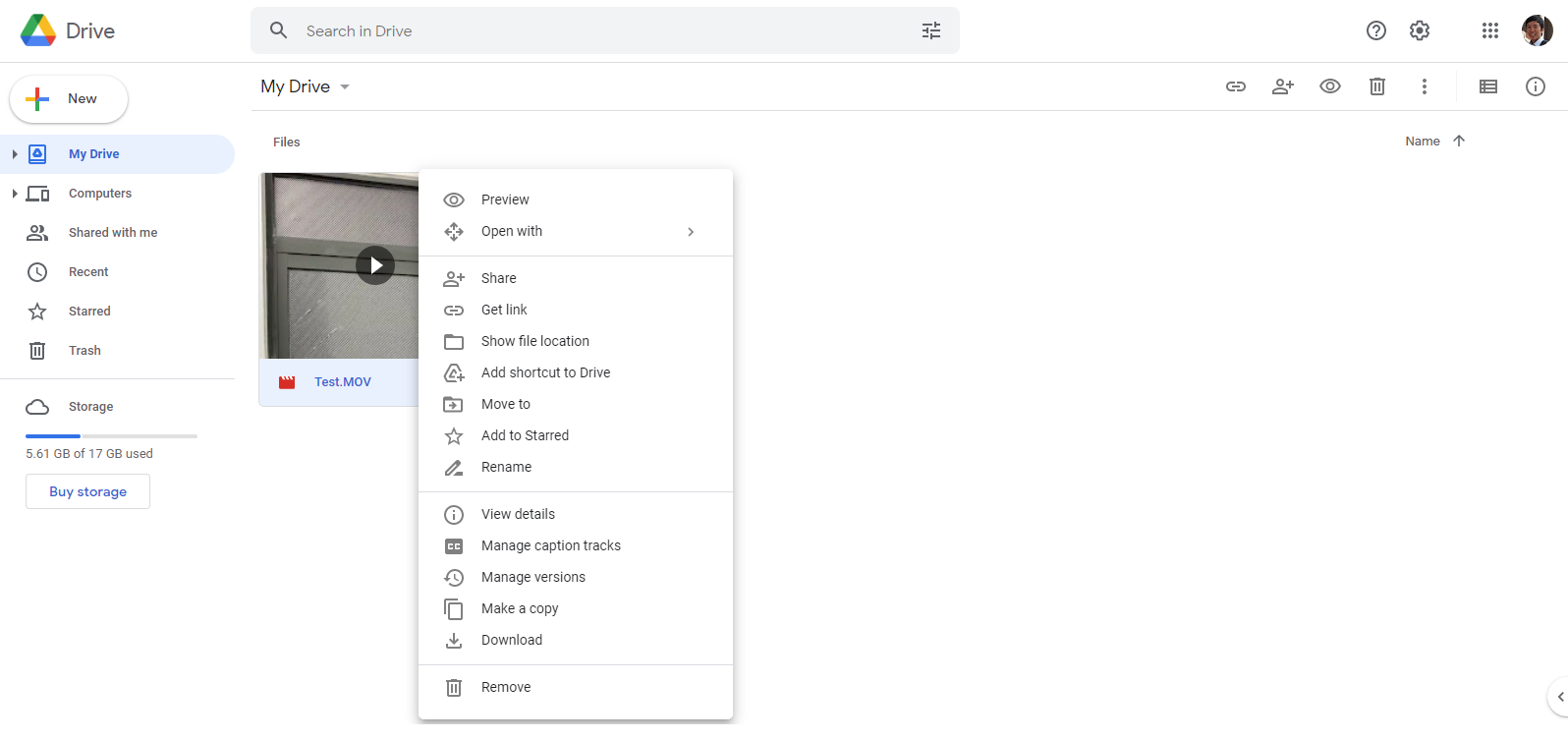This screenshot has width=1568, height=741.
Task: Play the Test.MOV video thumbnail
Action: click(x=374, y=265)
